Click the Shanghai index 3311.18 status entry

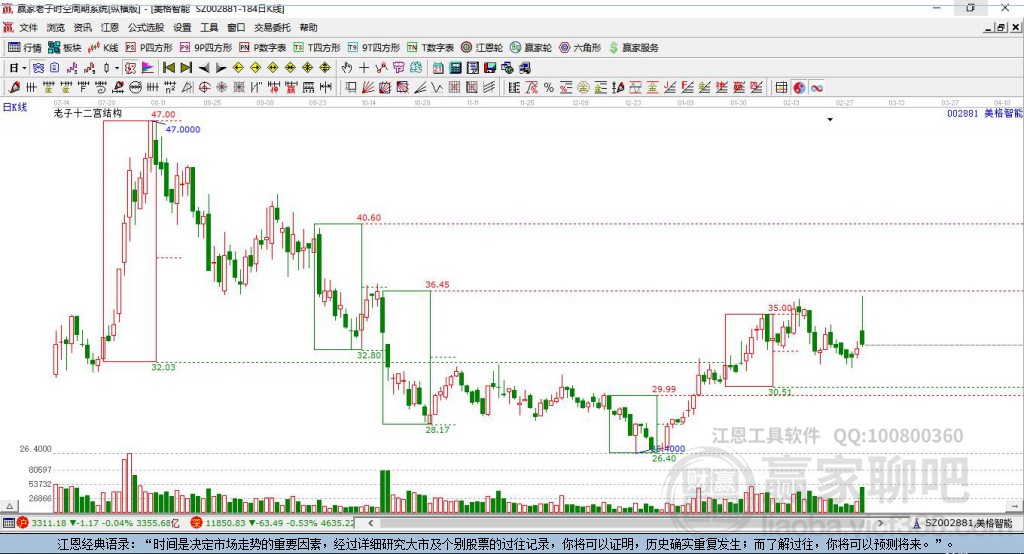[x=98, y=523]
